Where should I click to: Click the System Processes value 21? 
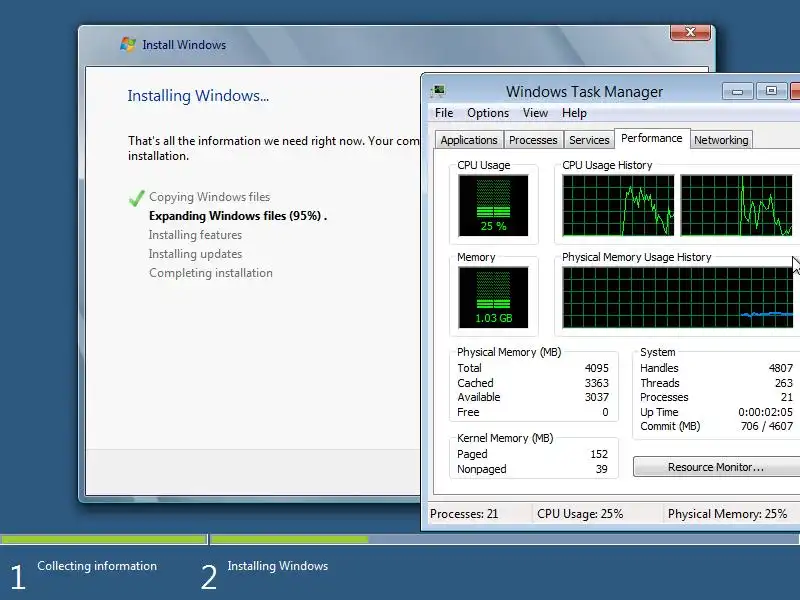pyautogui.click(x=787, y=397)
